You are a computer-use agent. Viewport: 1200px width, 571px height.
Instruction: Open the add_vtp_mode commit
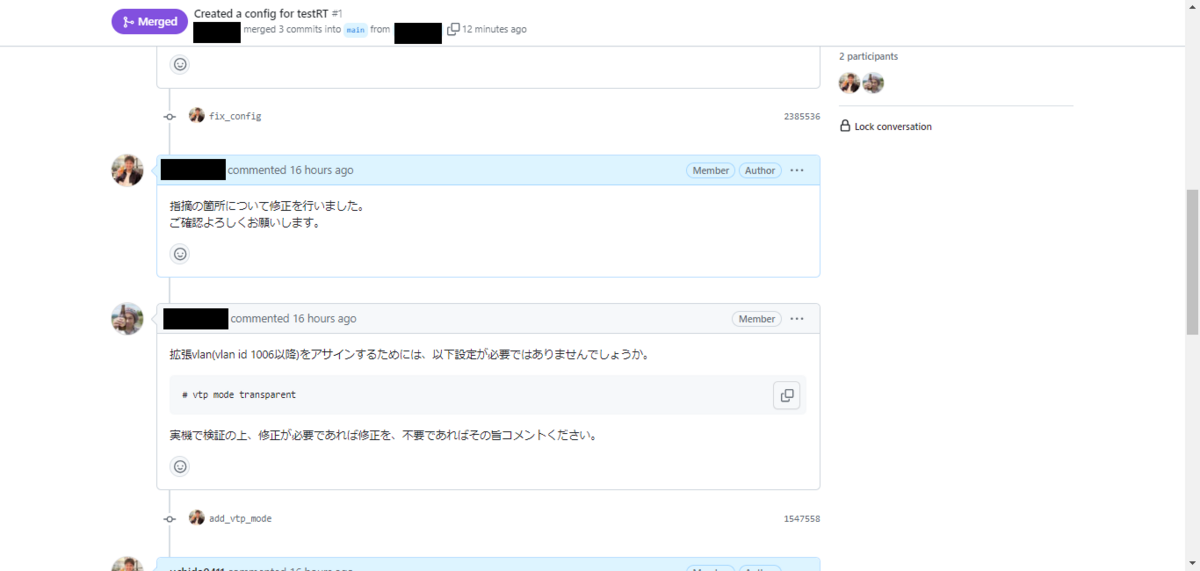click(240, 519)
